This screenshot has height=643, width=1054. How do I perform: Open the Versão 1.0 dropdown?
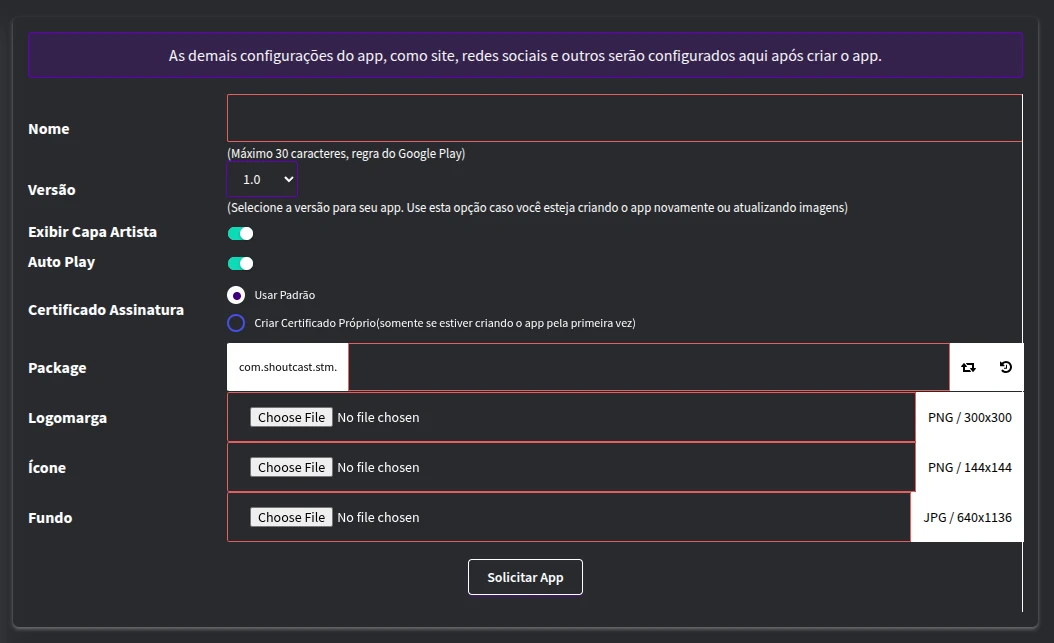coord(262,179)
